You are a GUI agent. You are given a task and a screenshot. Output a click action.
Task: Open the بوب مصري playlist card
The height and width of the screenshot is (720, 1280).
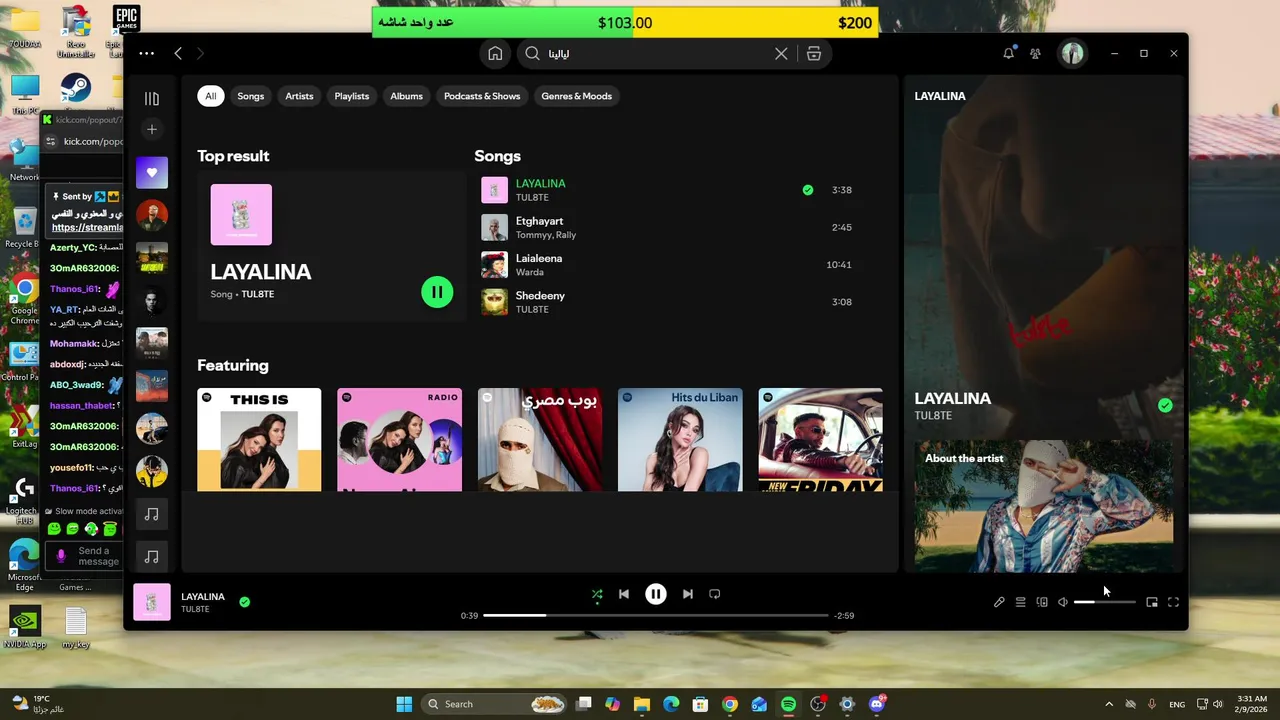point(540,440)
